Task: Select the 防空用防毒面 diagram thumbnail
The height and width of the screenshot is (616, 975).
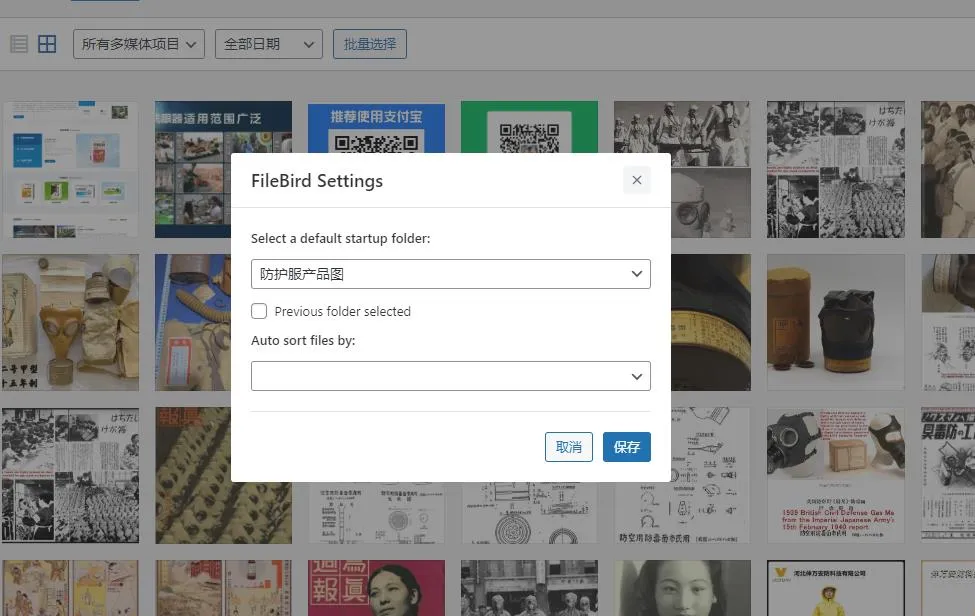Action: (682, 476)
